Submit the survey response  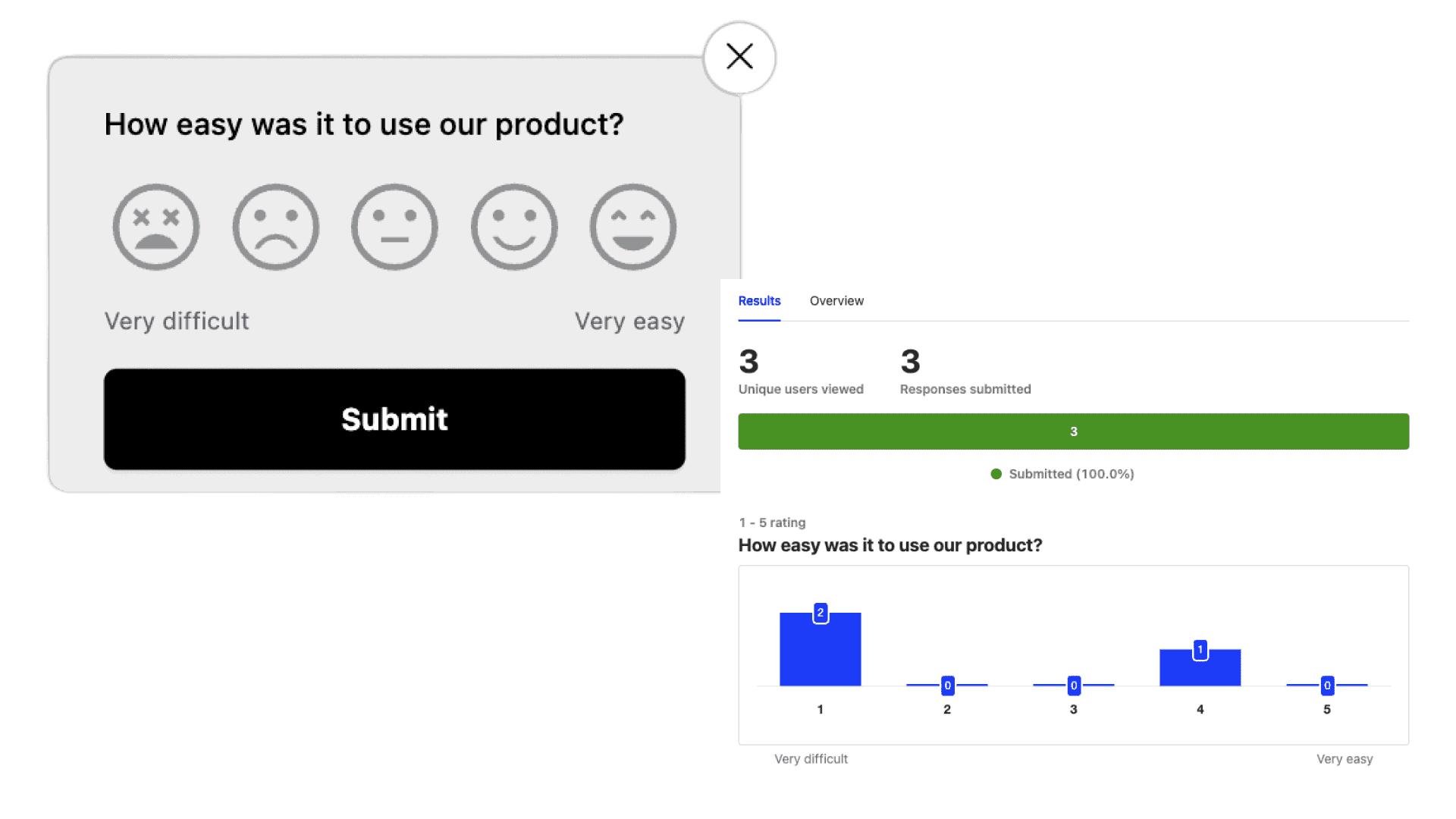[x=394, y=419]
